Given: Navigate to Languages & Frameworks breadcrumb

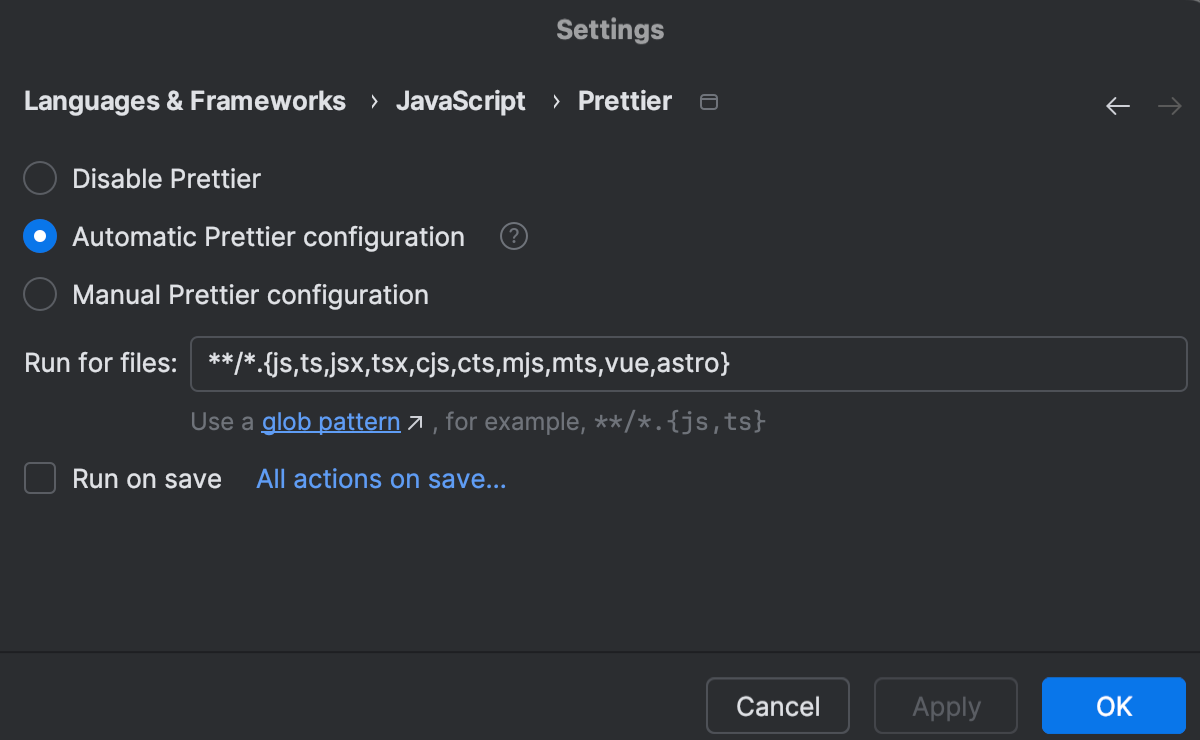Looking at the screenshot, I should tap(184, 101).
